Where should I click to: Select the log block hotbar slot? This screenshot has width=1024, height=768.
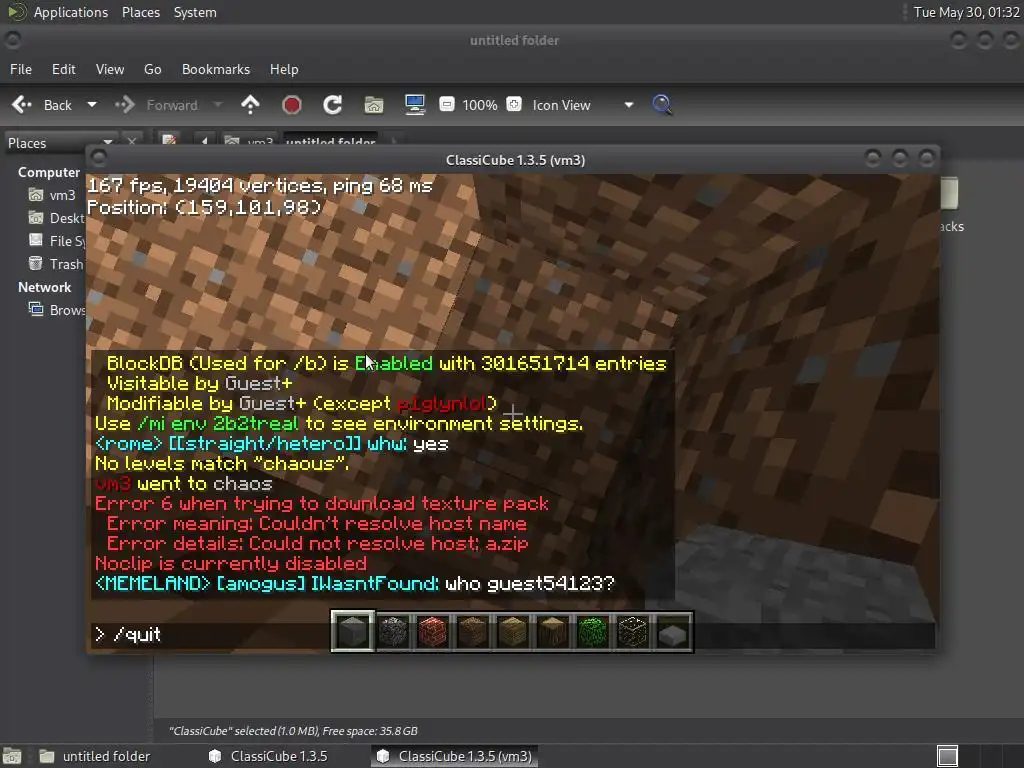[x=552, y=632]
